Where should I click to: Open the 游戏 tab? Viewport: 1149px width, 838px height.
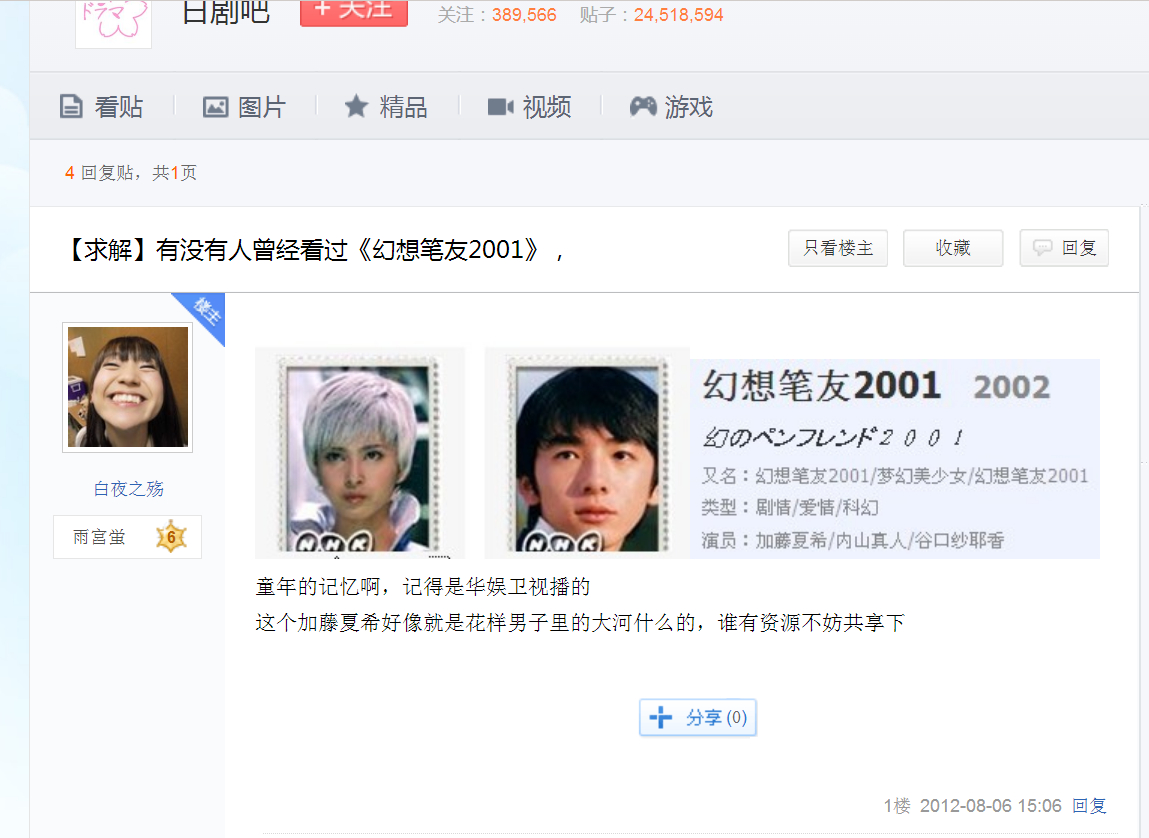click(671, 107)
